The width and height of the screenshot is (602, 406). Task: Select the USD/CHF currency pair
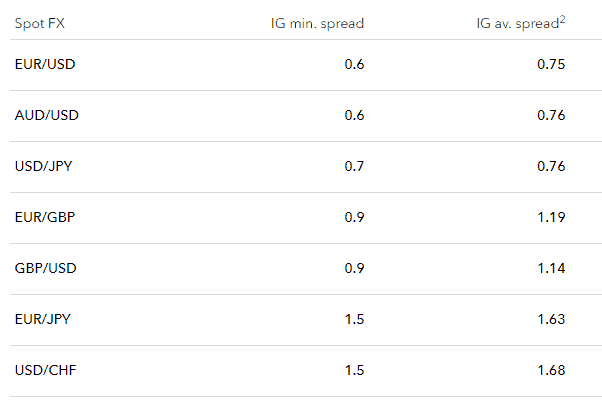pyautogui.click(x=46, y=370)
